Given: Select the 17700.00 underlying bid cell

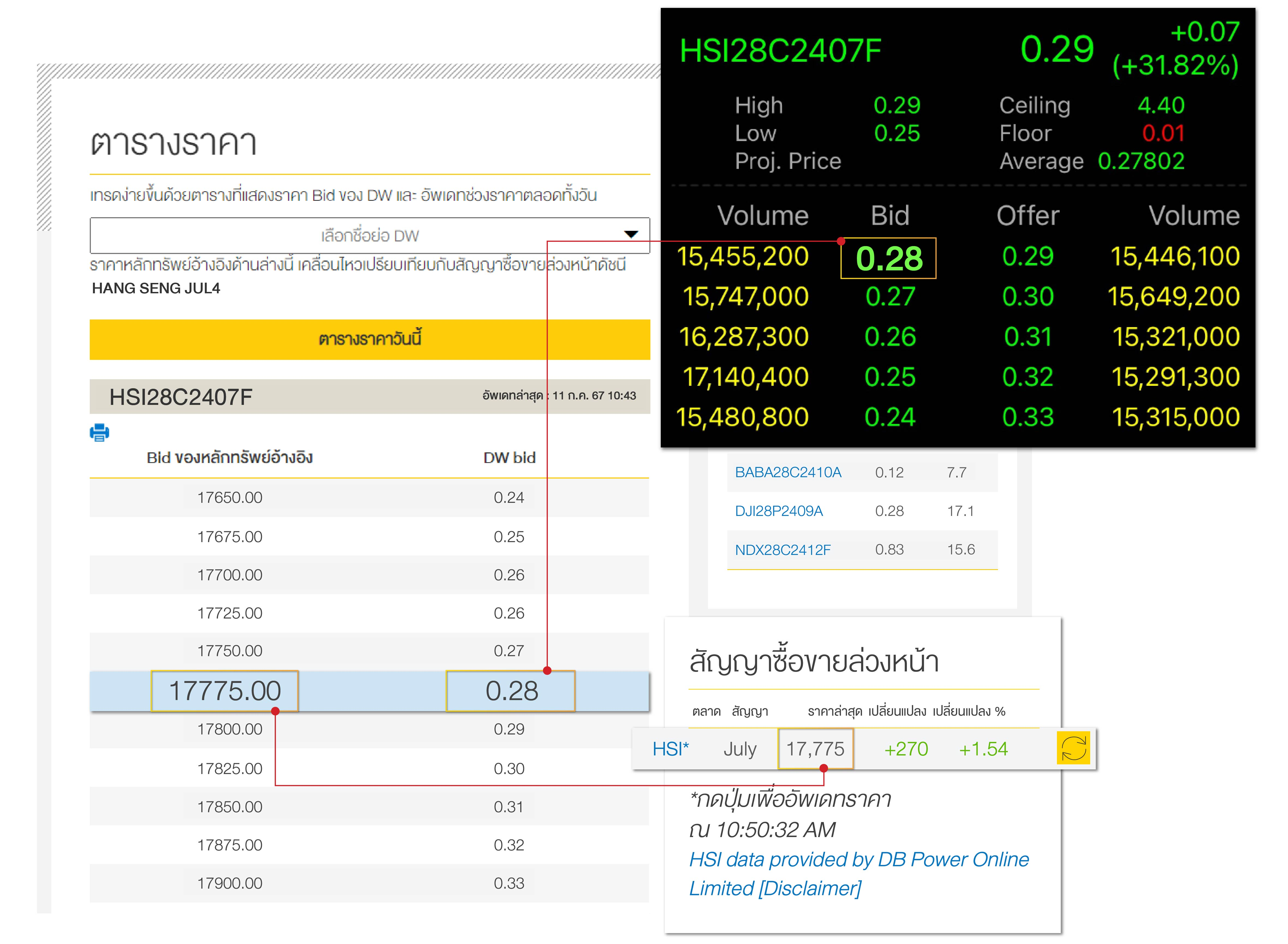Looking at the screenshot, I should (230, 575).
